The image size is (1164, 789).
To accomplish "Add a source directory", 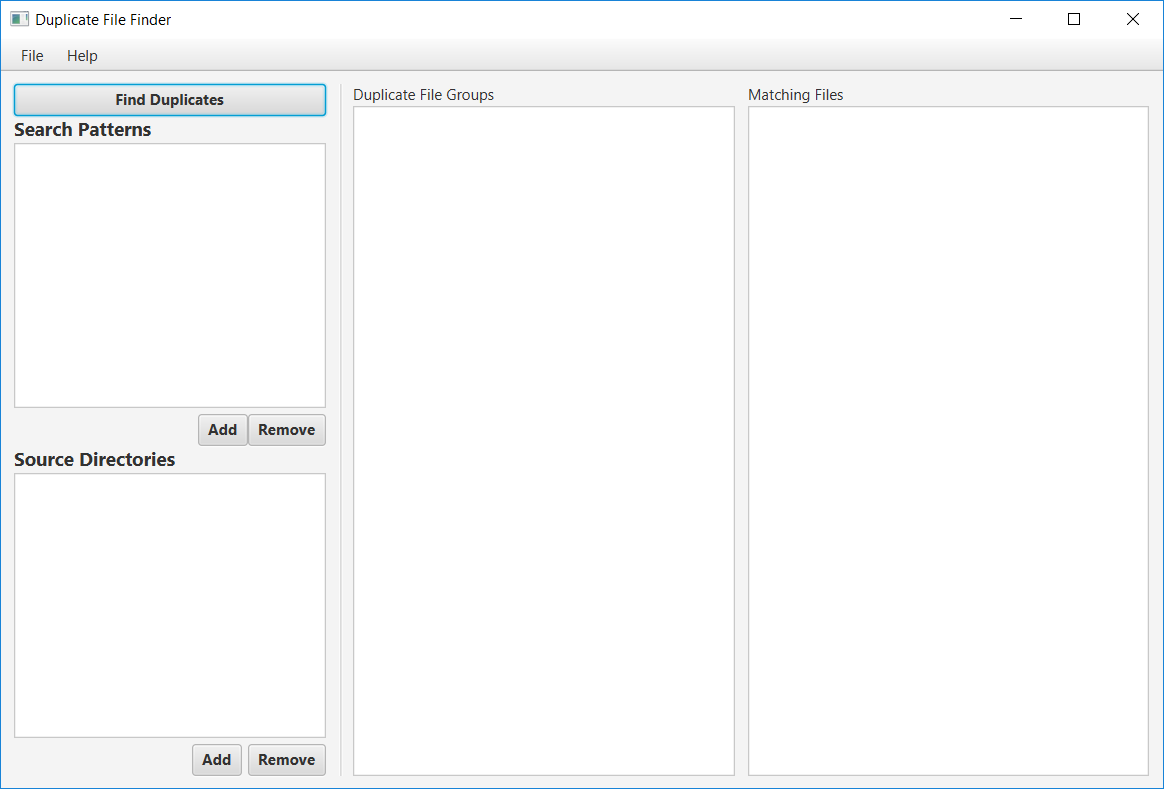I will (217, 759).
